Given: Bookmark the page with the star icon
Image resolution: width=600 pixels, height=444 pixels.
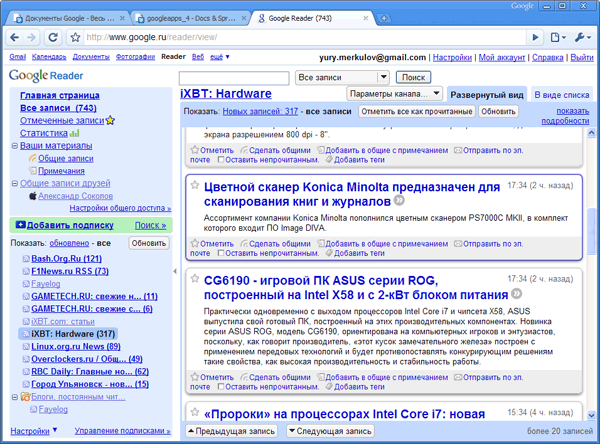Looking at the screenshot, I should [x=75, y=37].
